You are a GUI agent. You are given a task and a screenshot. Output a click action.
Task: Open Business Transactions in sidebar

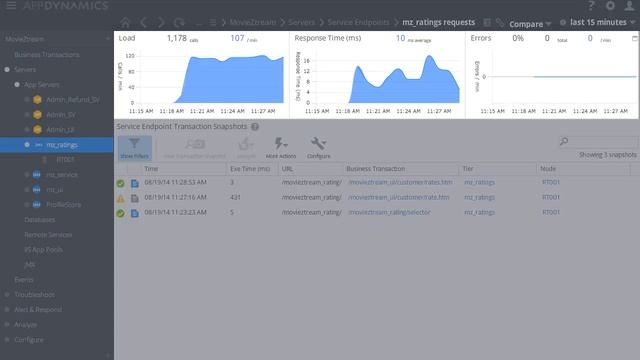click(47, 54)
